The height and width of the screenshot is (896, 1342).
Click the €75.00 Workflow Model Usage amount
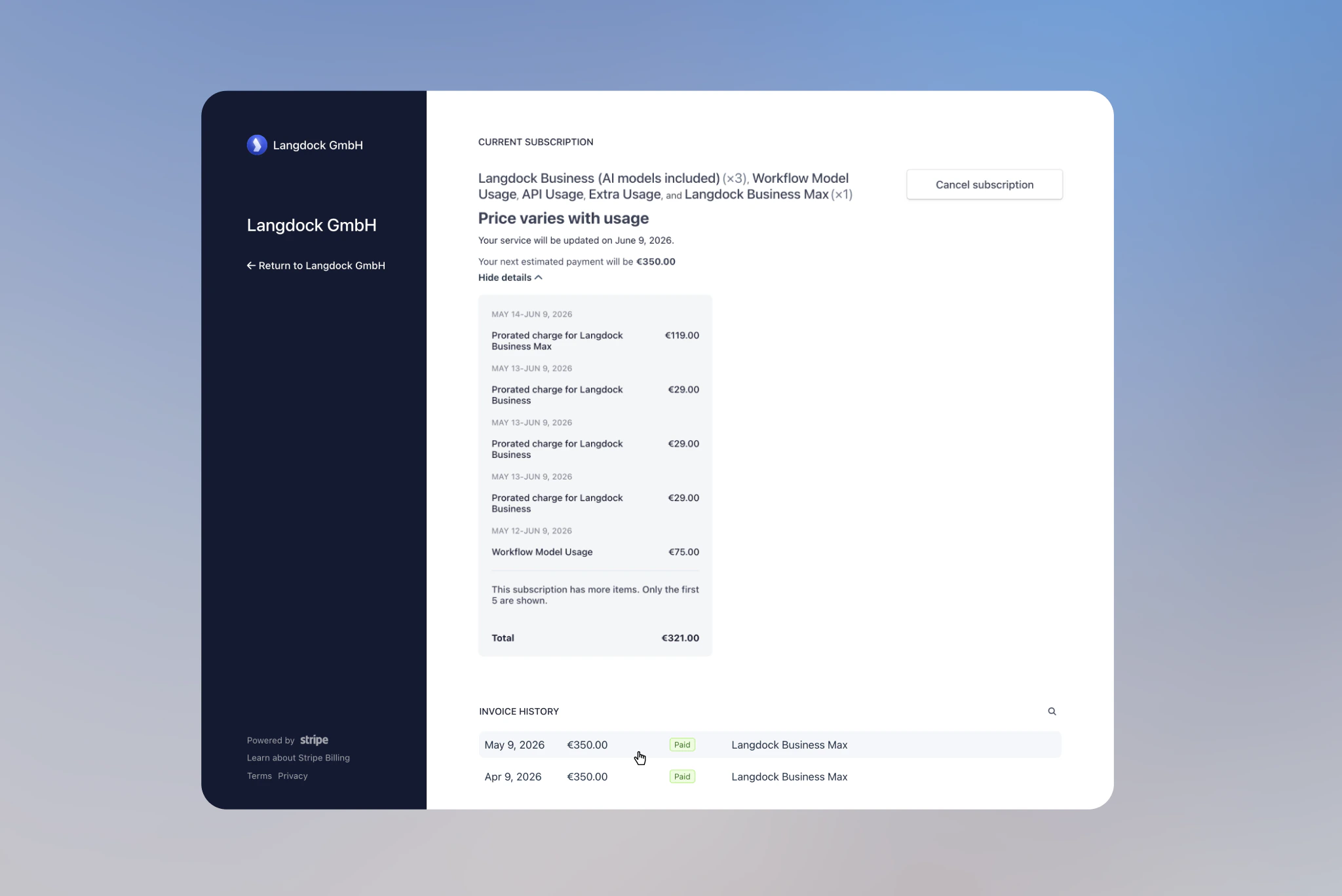(x=683, y=552)
